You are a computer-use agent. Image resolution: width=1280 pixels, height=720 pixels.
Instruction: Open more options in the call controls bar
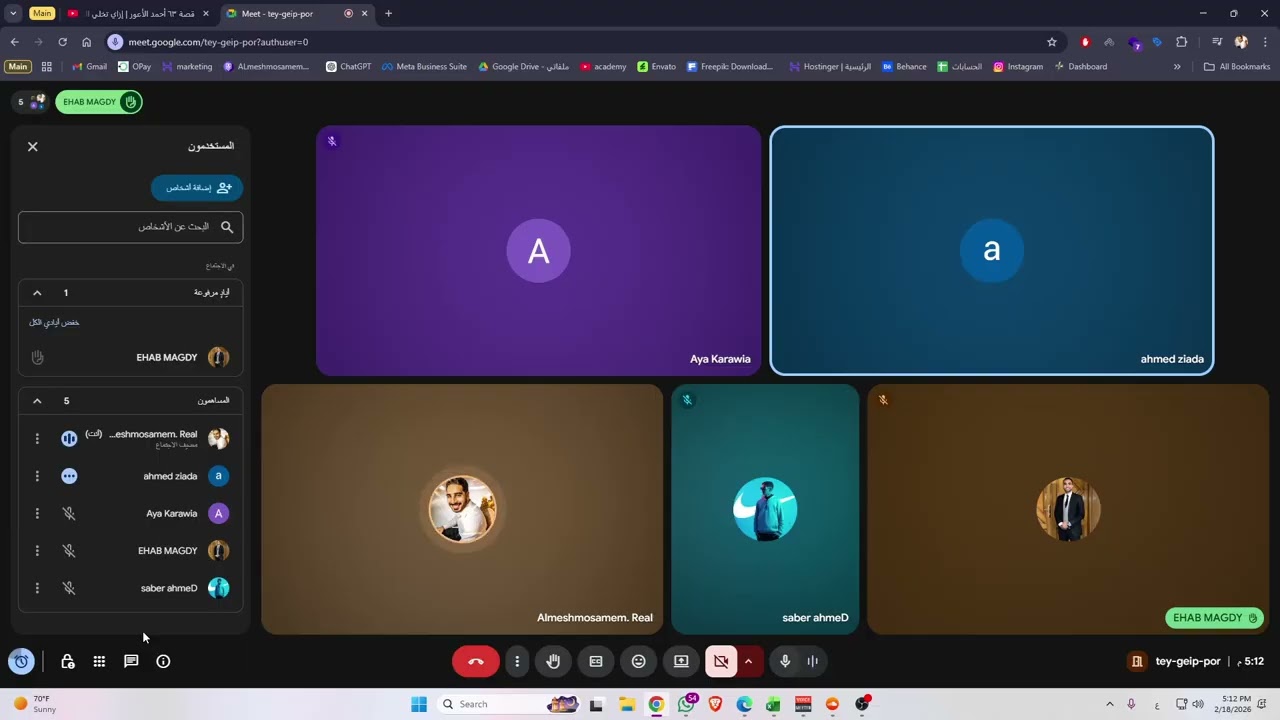pyautogui.click(x=517, y=661)
